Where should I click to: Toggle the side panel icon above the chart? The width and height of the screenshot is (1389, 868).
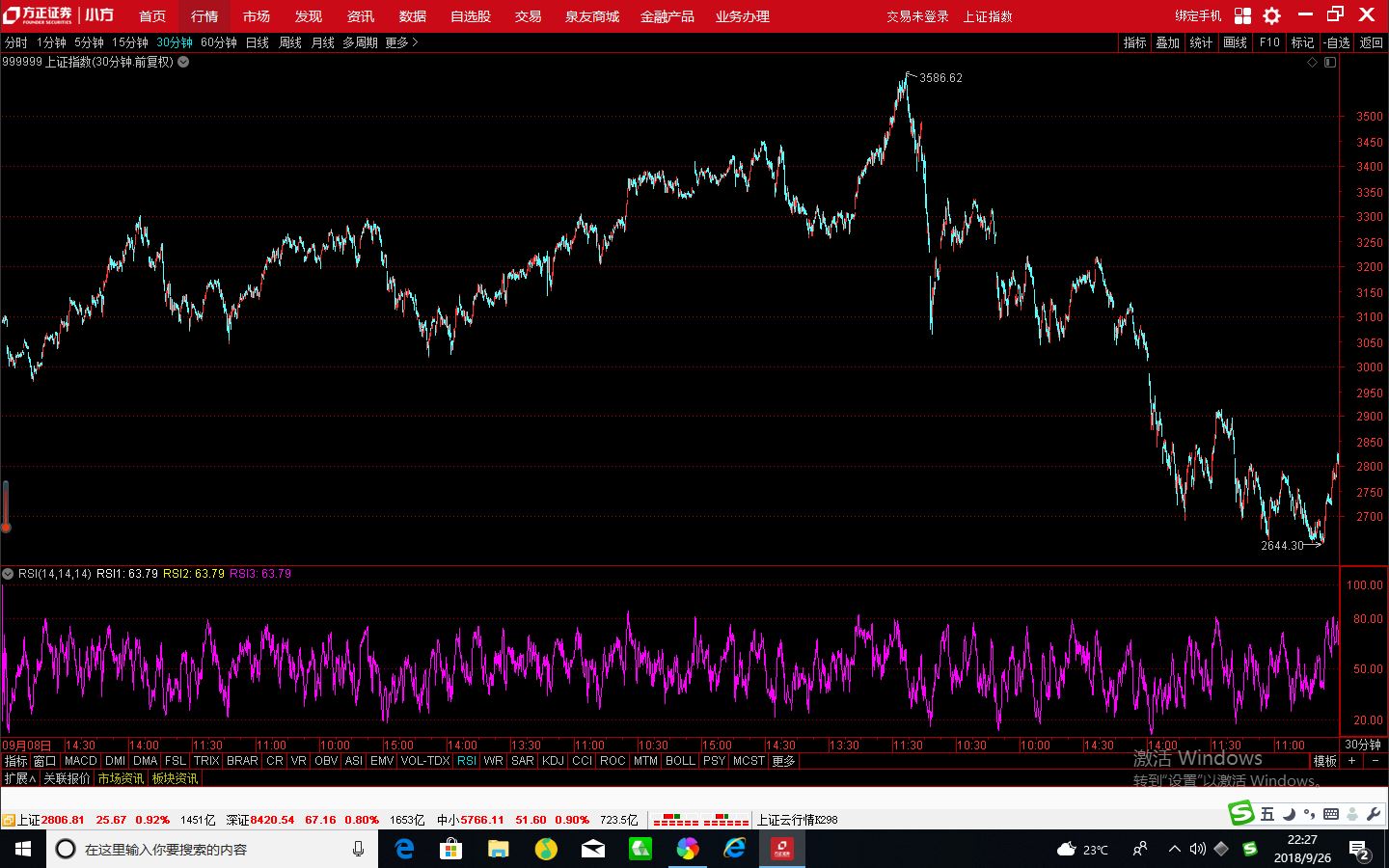[1330, 62]
